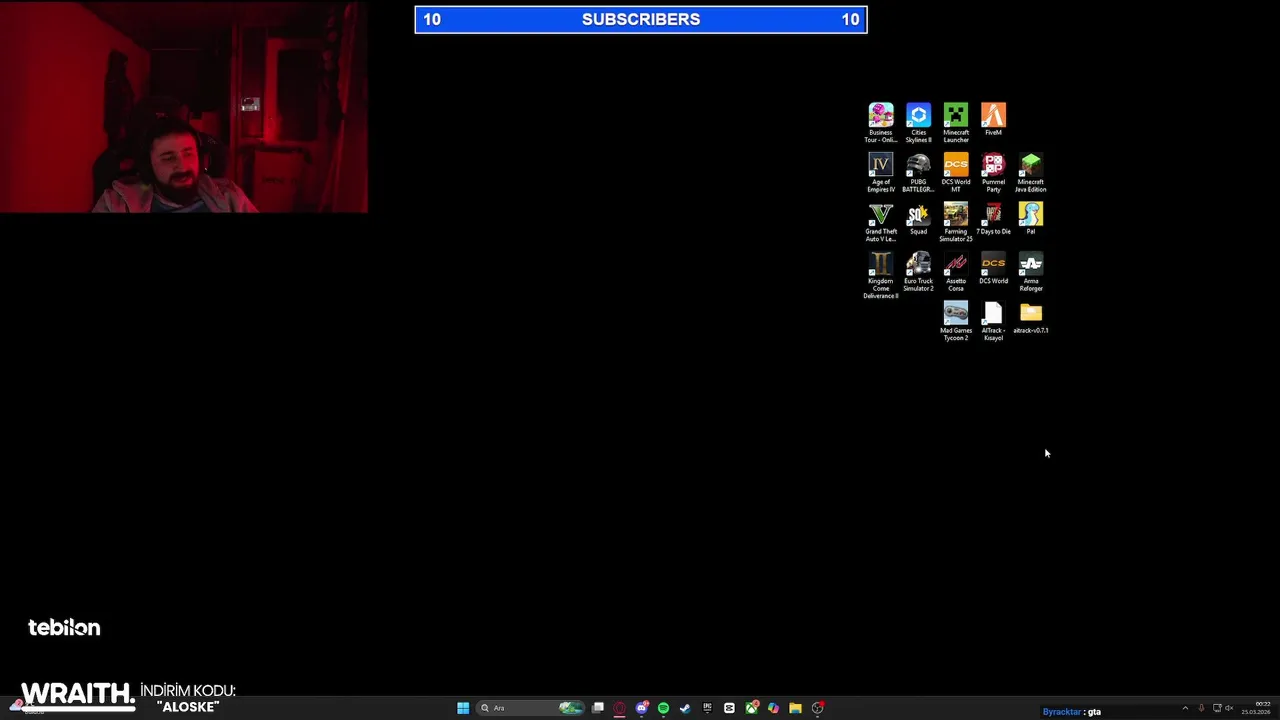Viewport: 1280px width, 720px height.
Task: Open Opera GX browser in taskbar
Action: coord(620,708)
